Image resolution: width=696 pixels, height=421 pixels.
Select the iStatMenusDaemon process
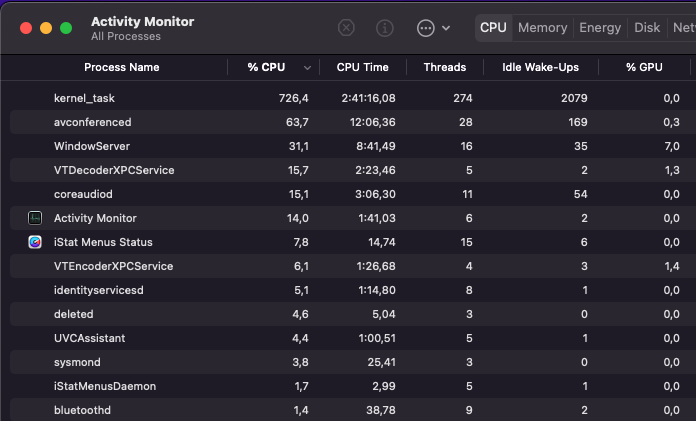tap(105, 386)
